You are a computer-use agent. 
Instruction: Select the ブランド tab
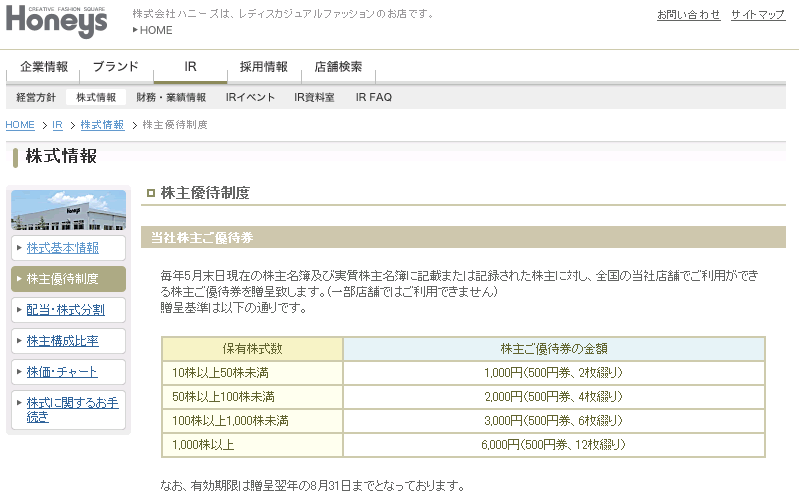point(116,67)
